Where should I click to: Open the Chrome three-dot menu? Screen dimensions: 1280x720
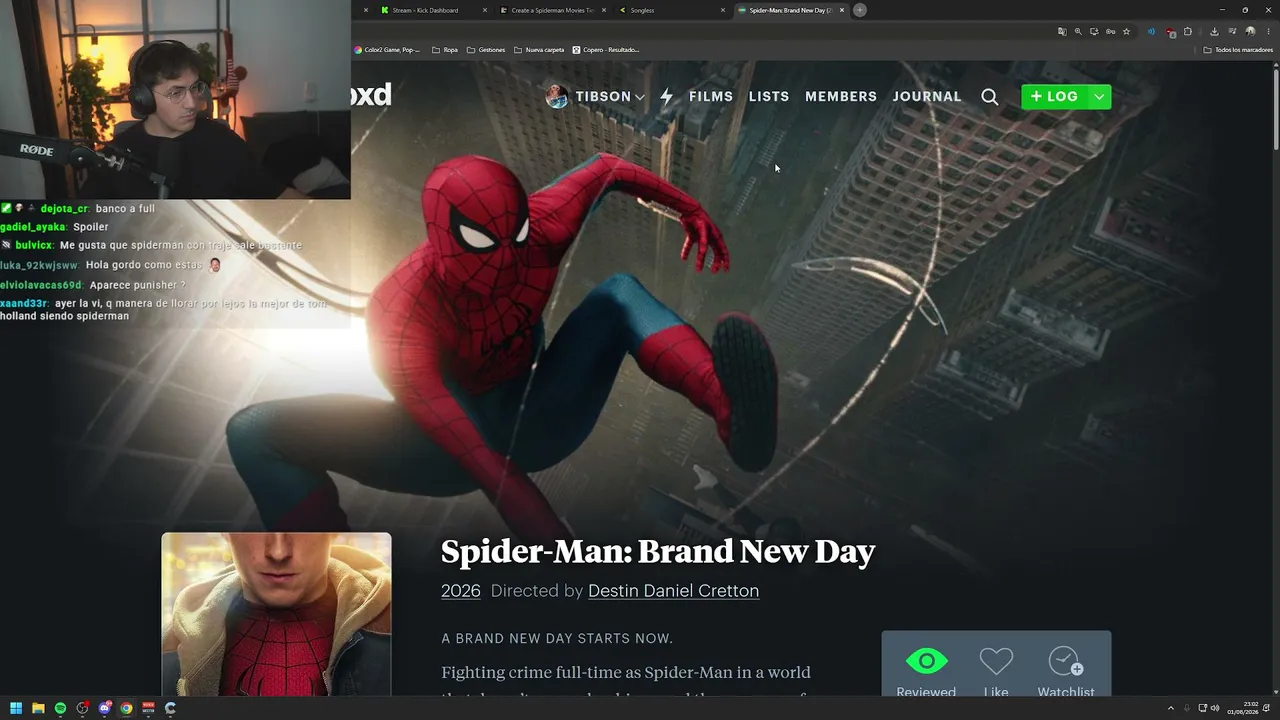(x=1268, y=32)
